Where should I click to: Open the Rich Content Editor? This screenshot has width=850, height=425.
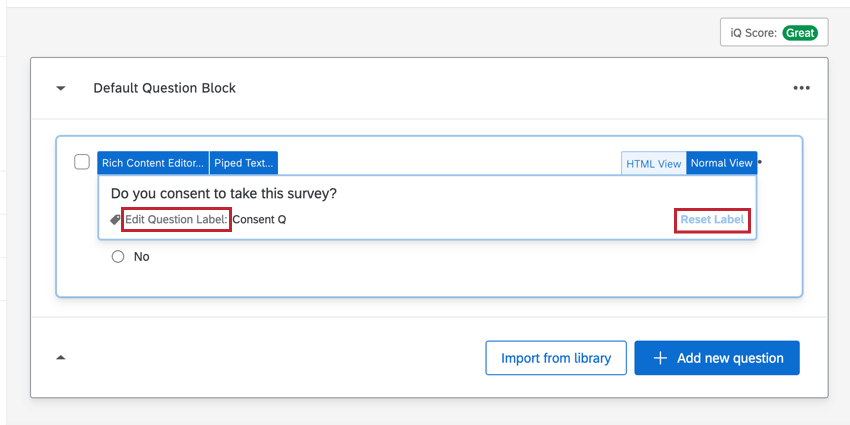[153, 163]
